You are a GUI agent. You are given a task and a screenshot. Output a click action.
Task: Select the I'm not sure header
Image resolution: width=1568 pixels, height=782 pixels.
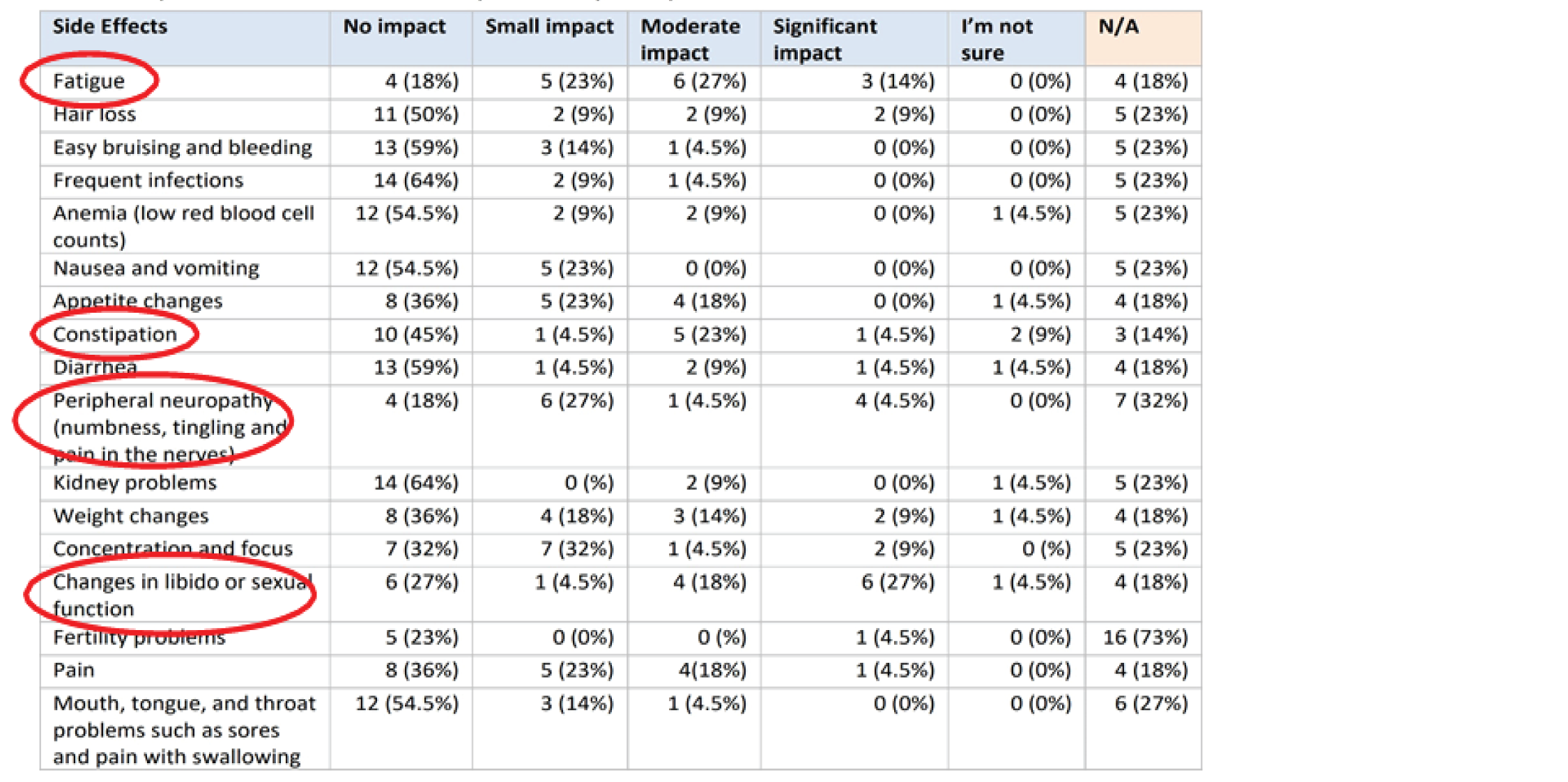(x=996, y=39)
